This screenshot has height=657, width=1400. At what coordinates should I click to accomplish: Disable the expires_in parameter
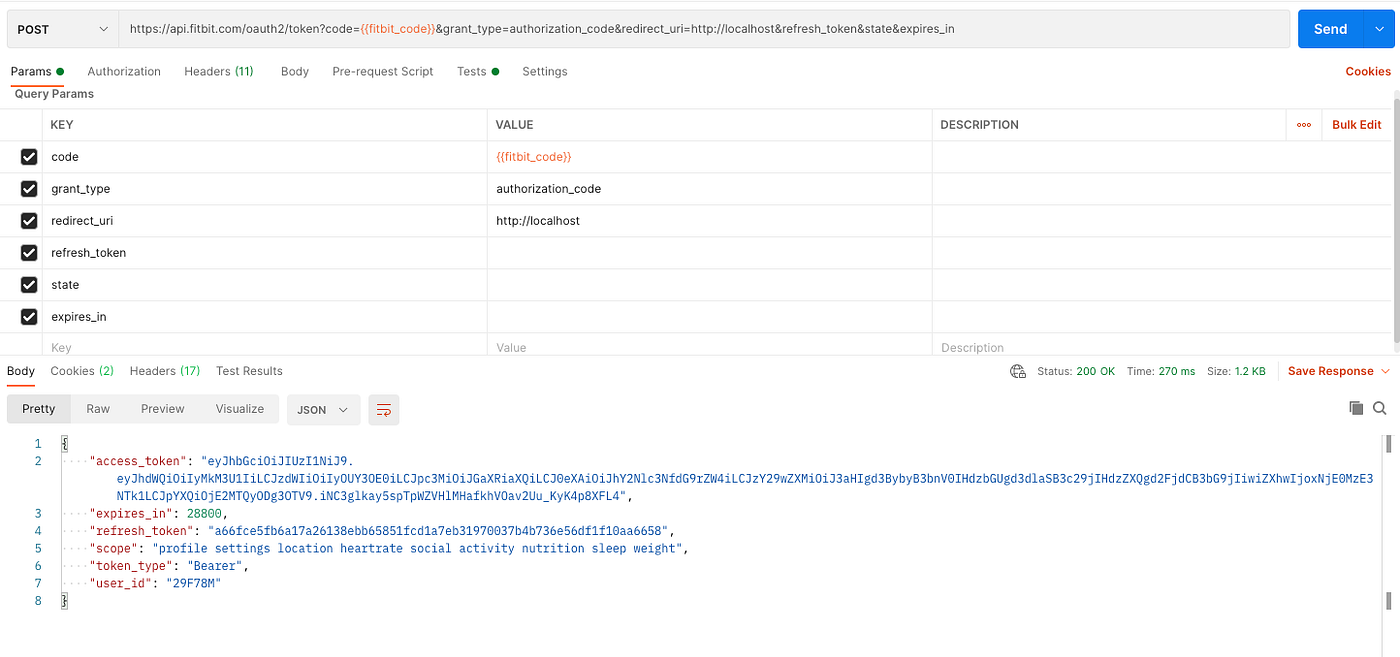pos(29,316)
